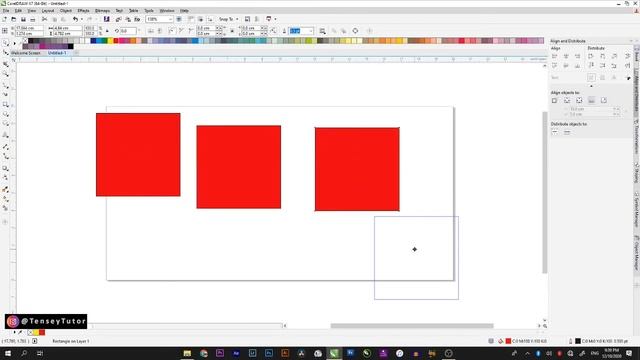Toggle Align to Page Edge option
640x360 pixels.
point(567,100)
